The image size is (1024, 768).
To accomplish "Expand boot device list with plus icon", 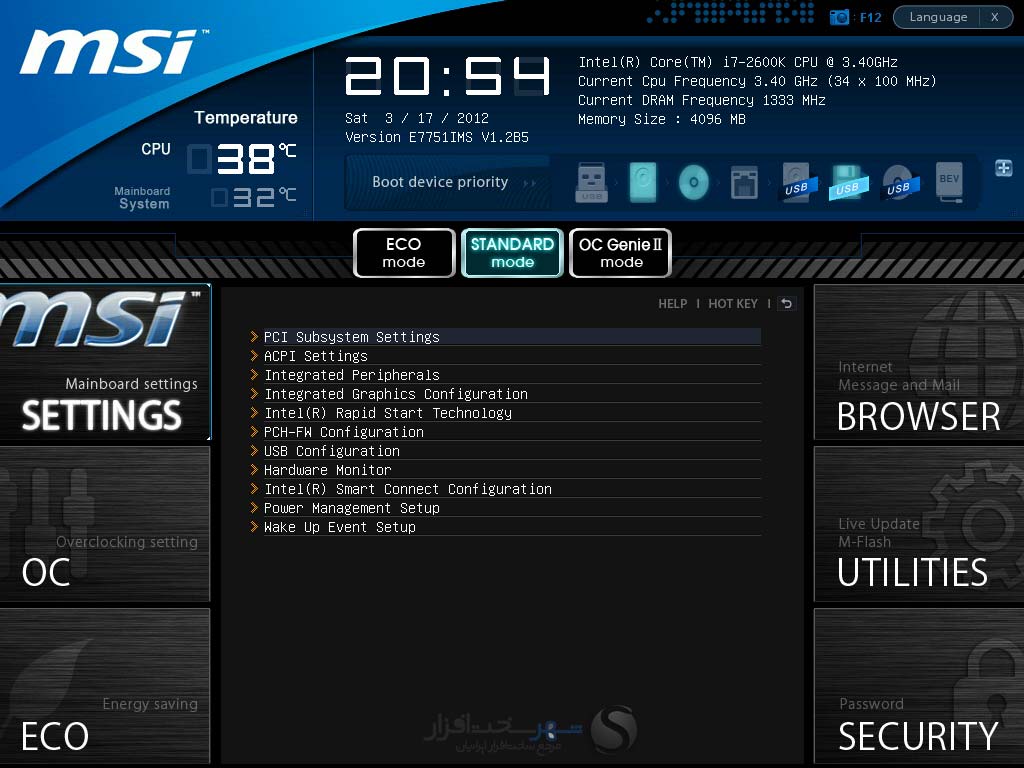I will point(1004,168).
